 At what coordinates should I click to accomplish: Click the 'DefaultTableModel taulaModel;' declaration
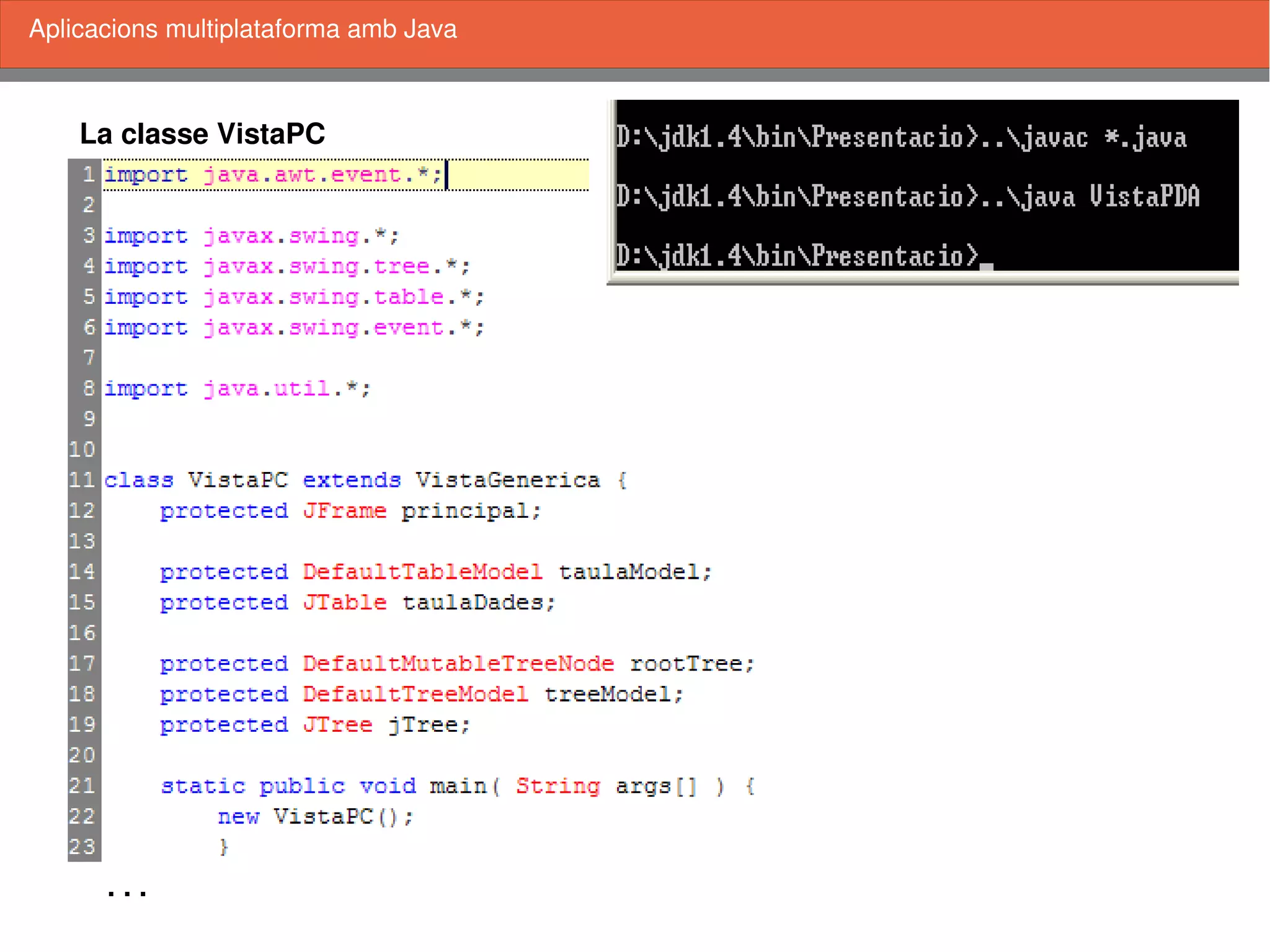(x=436, y=572)
